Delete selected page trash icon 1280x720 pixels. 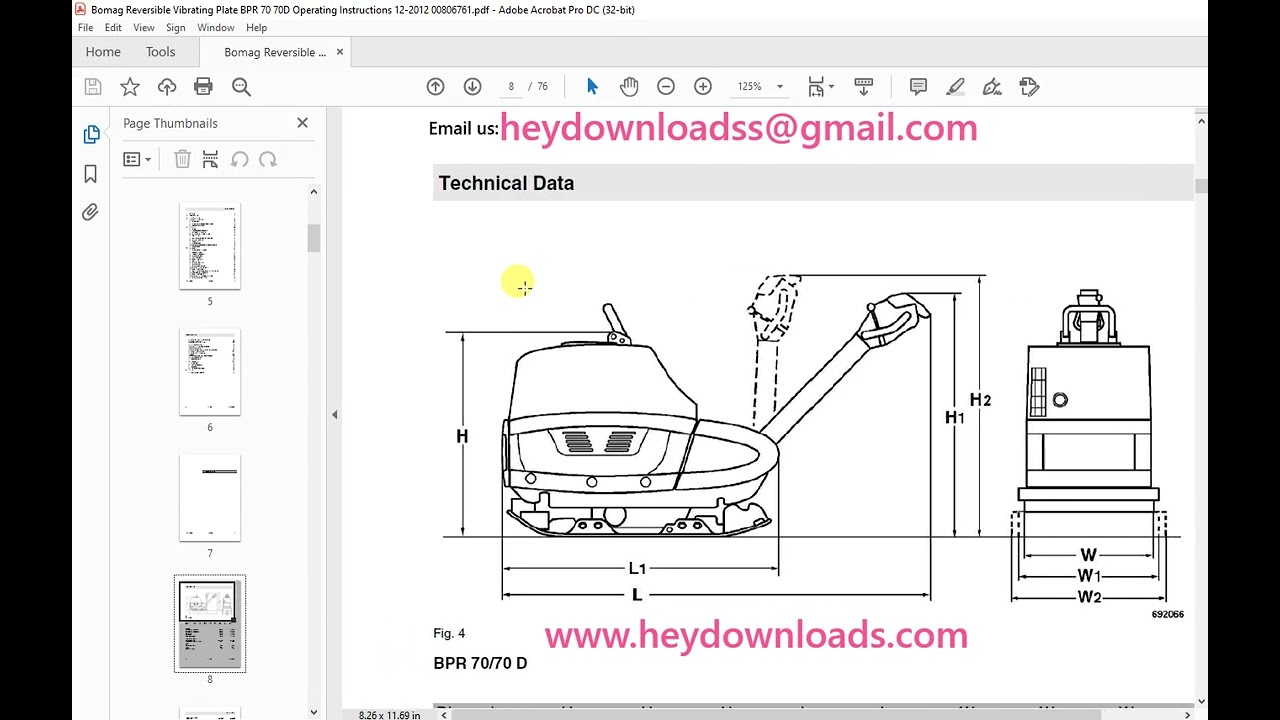pos(182,159)
